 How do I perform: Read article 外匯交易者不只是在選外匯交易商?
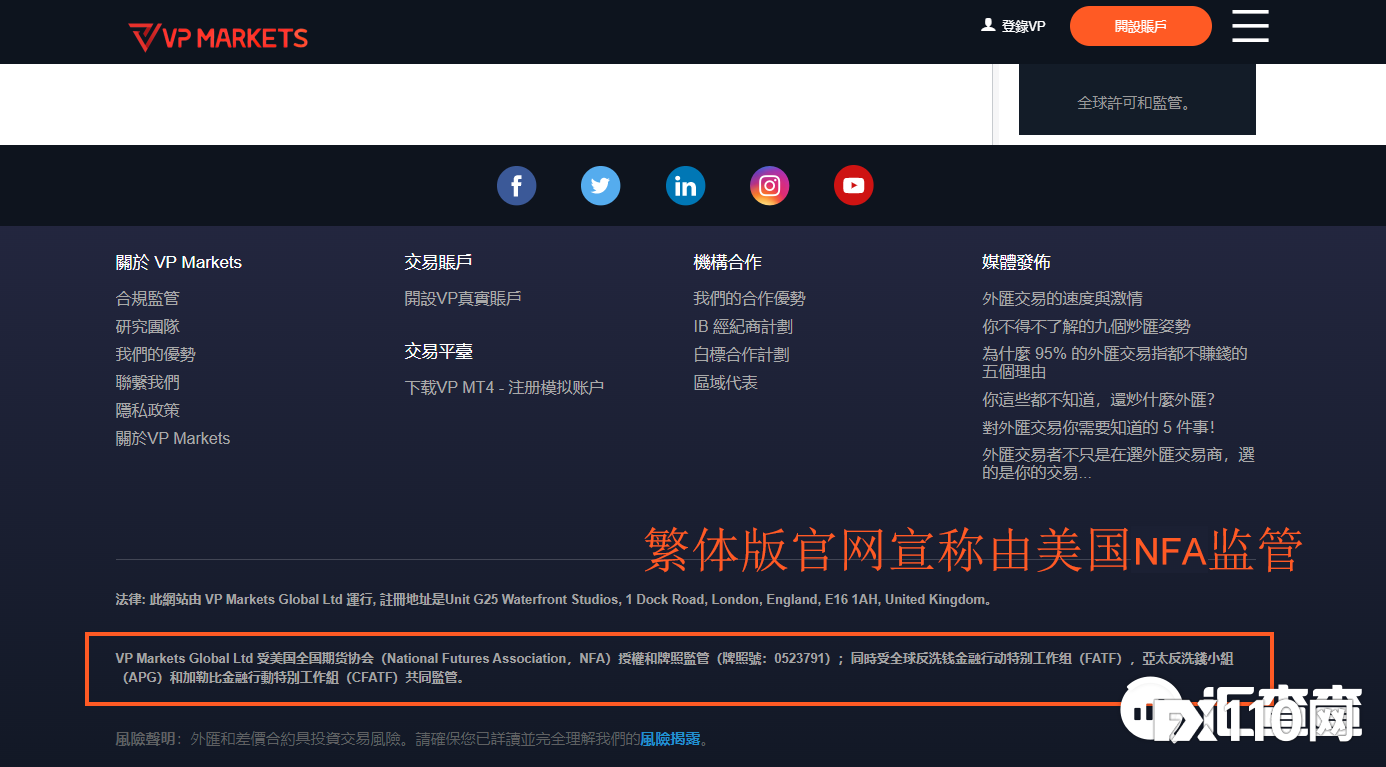[x=1118, y=463]
